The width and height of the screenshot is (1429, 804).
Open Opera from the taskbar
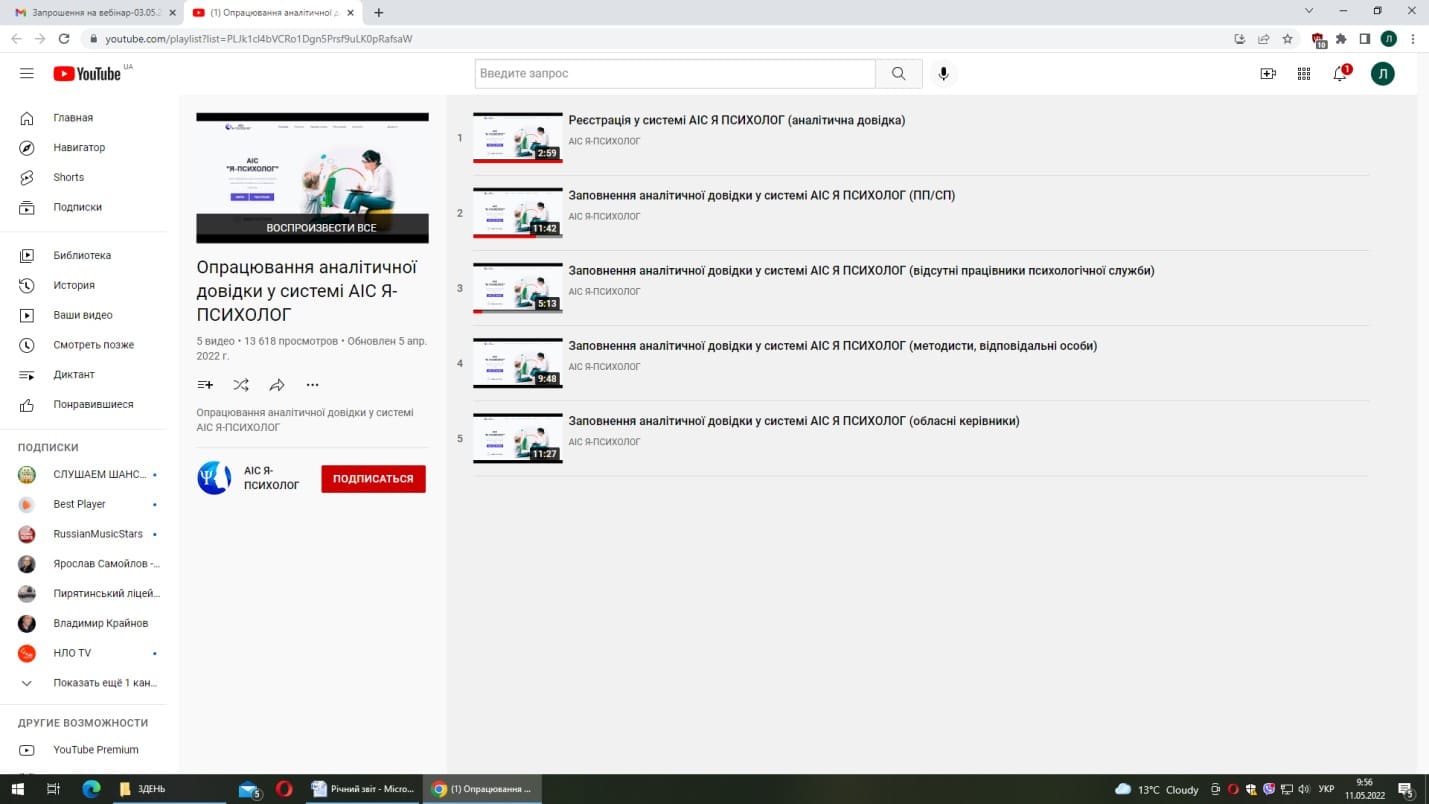[x=284, y=789]
